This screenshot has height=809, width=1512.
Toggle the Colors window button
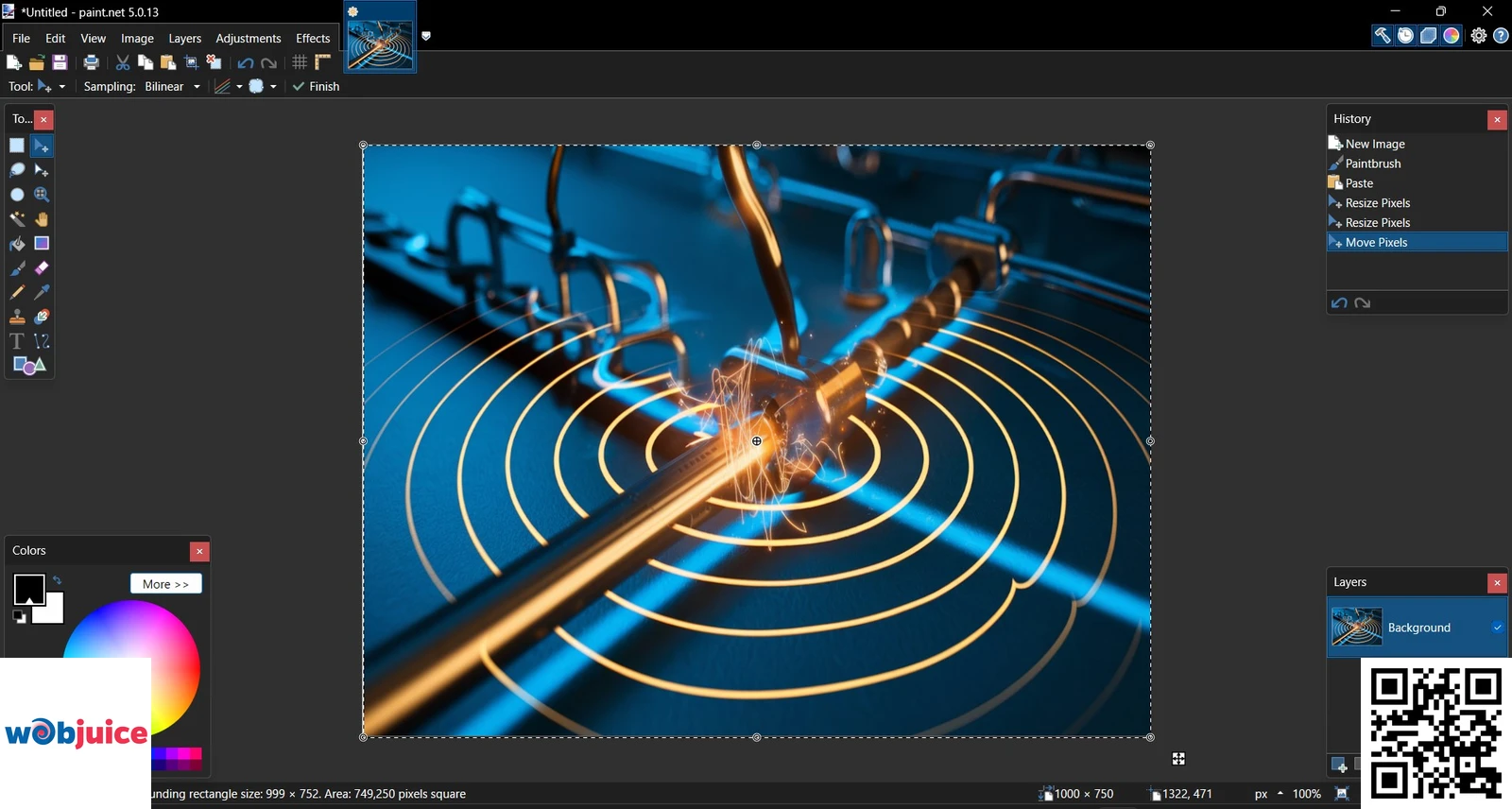coord(1452,36)
